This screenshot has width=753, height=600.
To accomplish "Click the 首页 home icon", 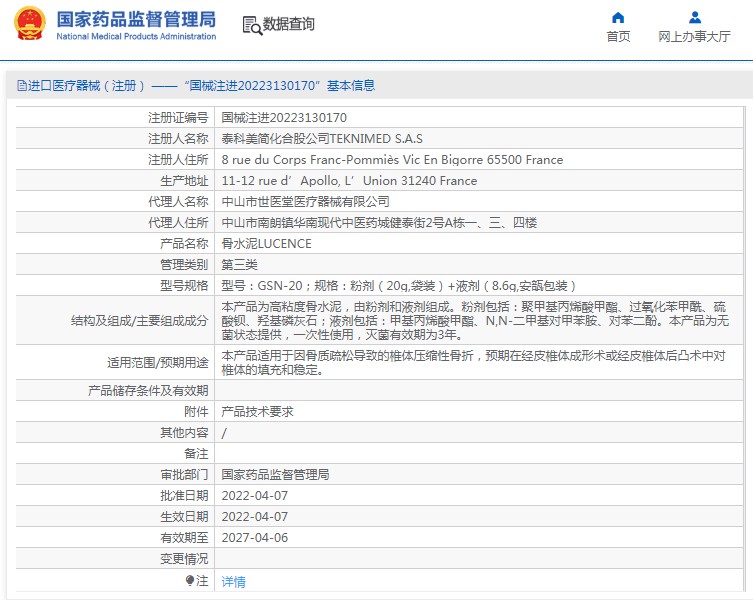I will pyautogui.click(x=618, y=18).
